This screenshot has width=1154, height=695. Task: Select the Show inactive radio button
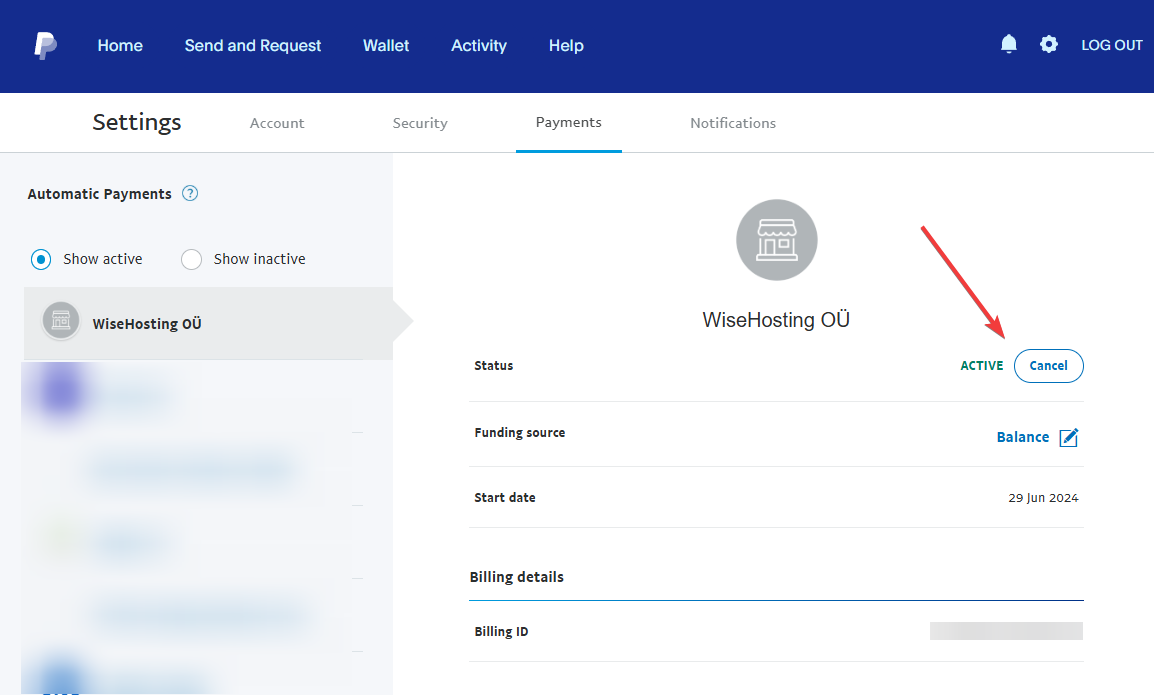tap(191, 259)
